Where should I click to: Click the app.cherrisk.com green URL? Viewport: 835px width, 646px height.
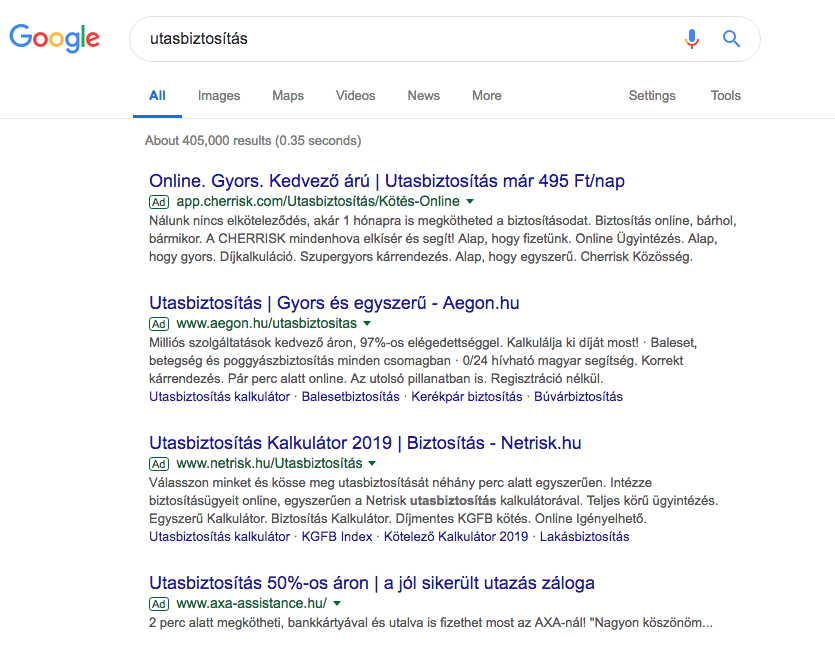click(318, 201)
